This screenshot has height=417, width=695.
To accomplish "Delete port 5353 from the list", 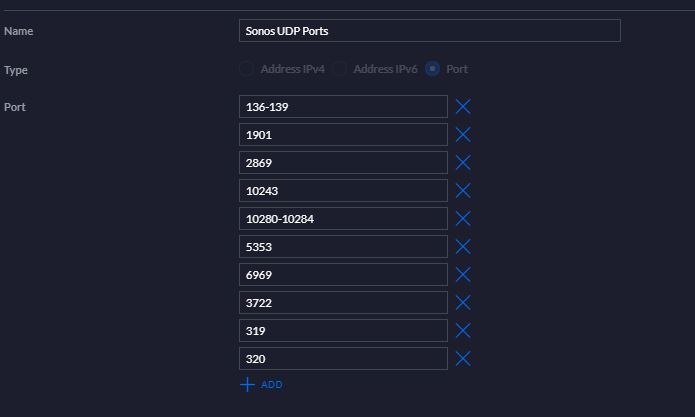I will click(x=463, y=247).
